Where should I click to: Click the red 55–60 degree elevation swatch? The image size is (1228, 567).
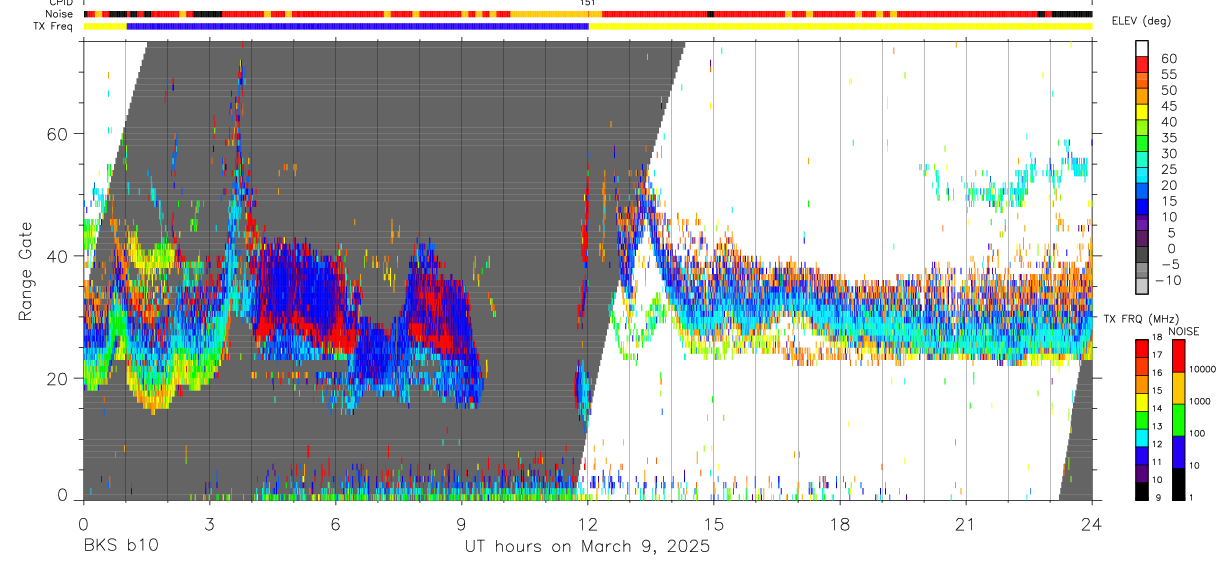pyautogui.click(x=1142, y=65)
